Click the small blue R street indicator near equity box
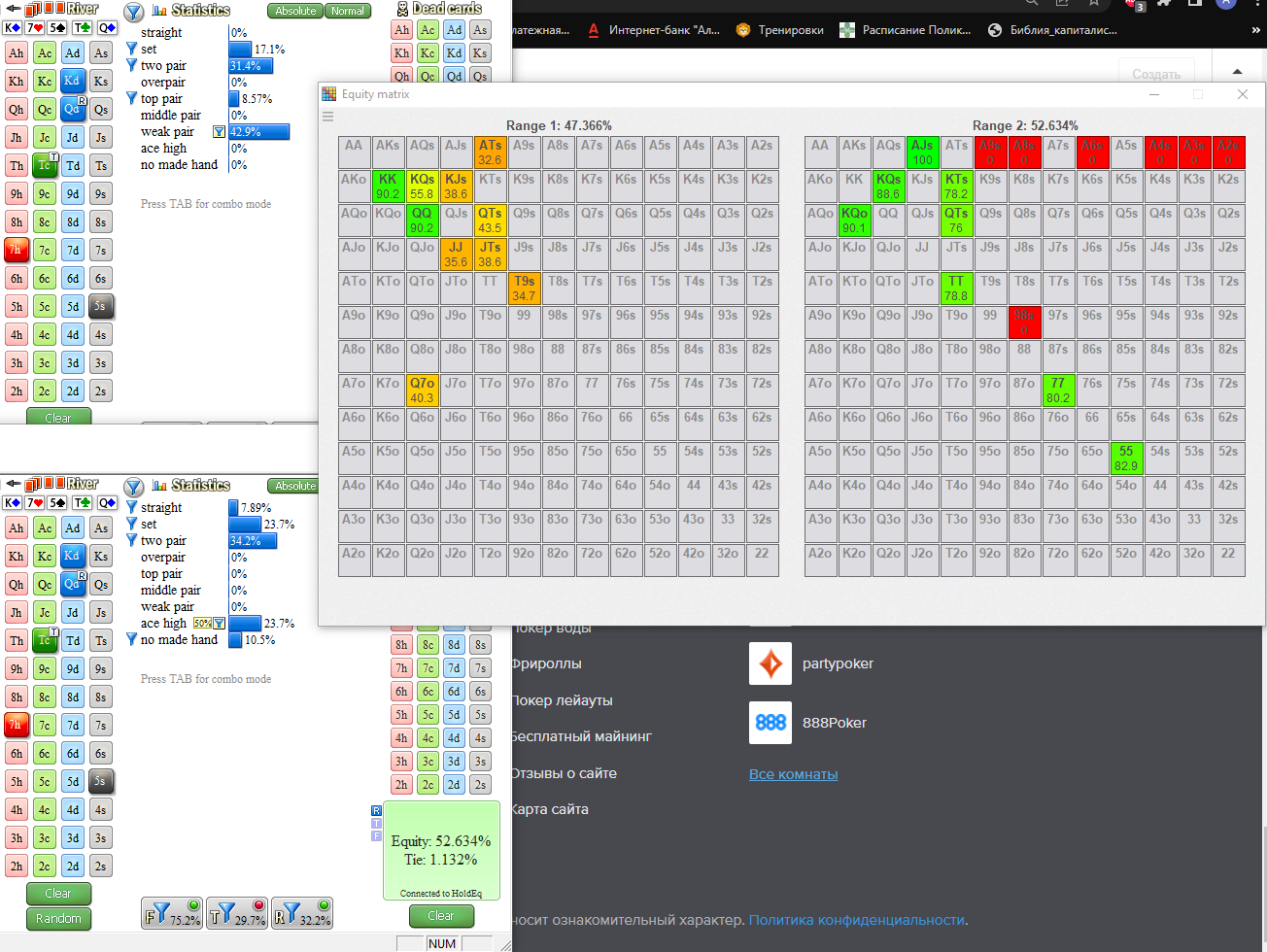The width and height of the screenshot is (1267, 952). coord(376,810)
